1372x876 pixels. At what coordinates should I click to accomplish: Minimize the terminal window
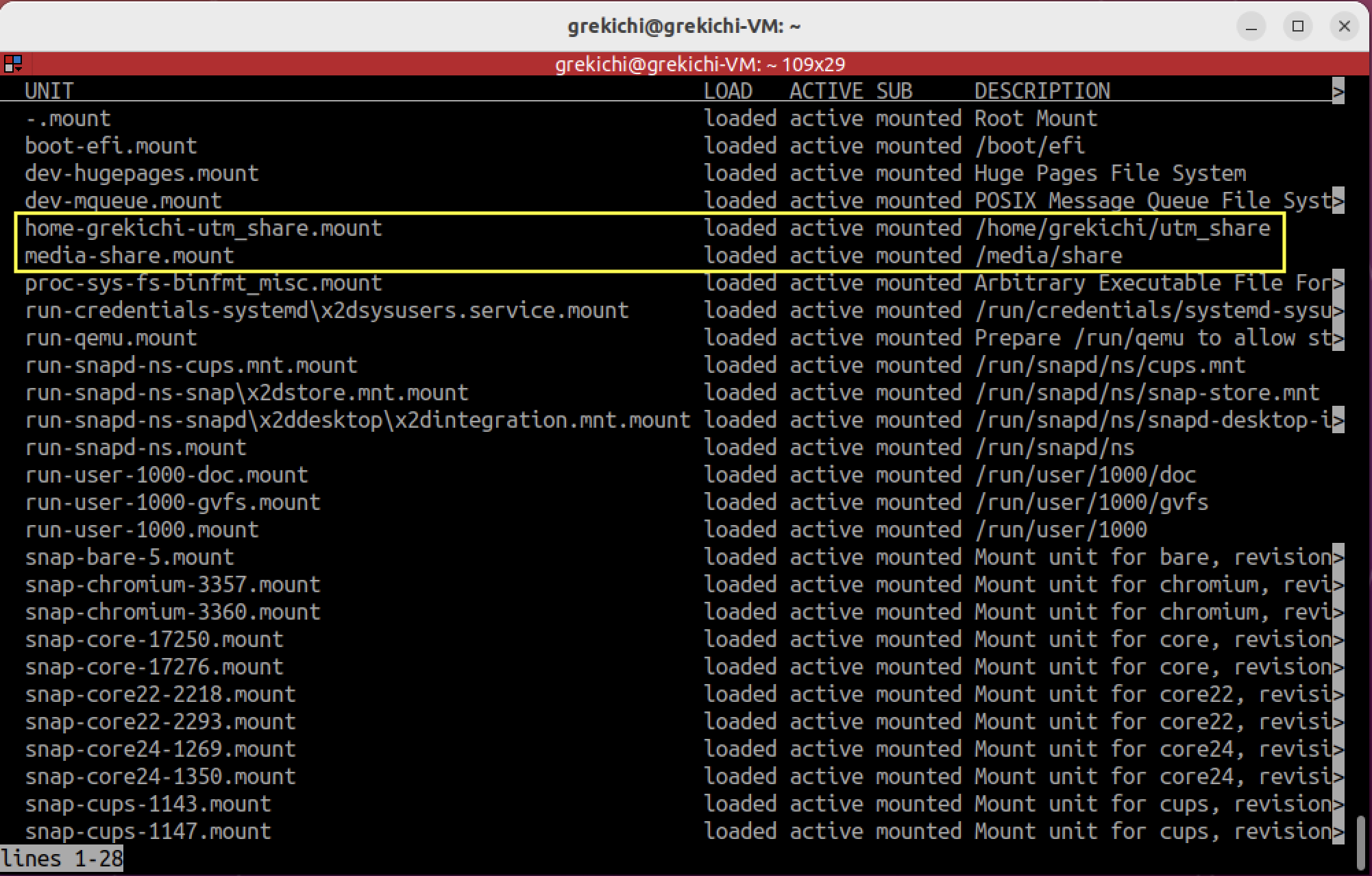coord(1251,27)
